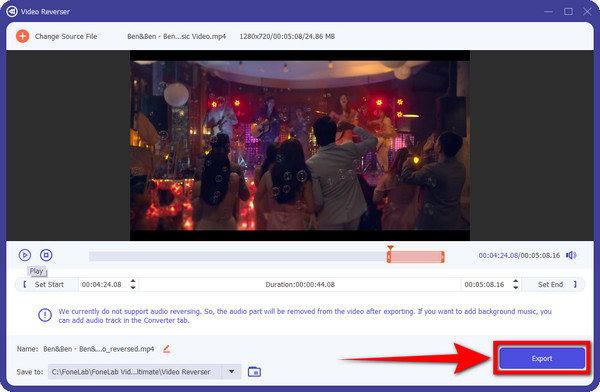Click the Set Start button
This screenshot has height=392, width=600.
[47, 284]
